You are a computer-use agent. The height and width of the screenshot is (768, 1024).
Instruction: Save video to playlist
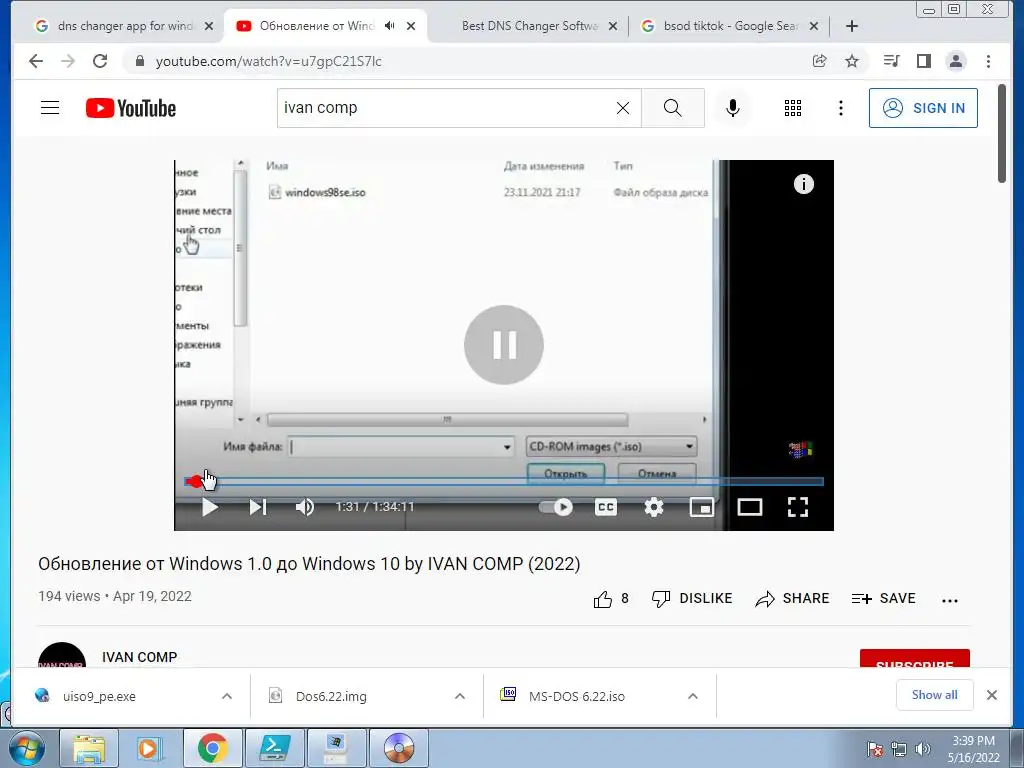(884, 599)
